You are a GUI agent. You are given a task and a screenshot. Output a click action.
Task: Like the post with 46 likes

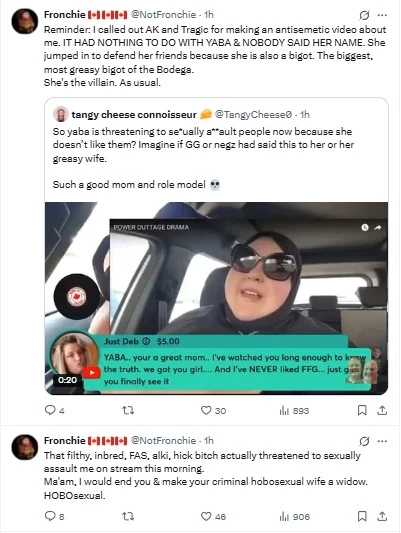(x=213, y=516)
